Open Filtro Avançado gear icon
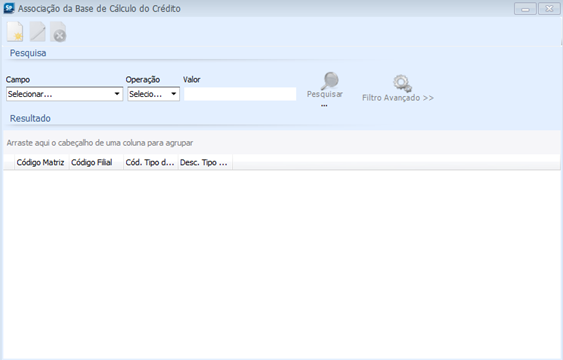 pos(402,83)
